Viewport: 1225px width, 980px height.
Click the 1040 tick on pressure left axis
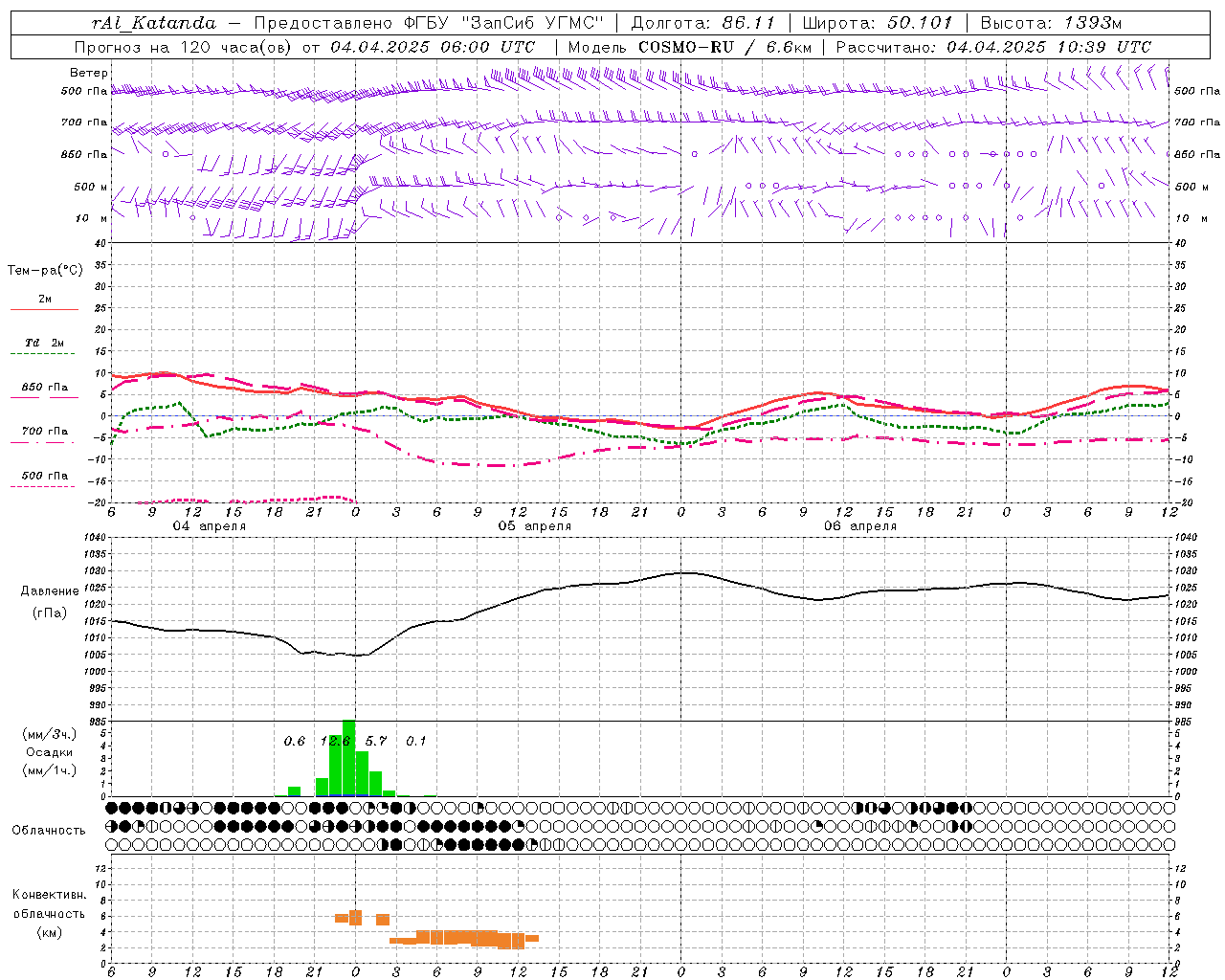point(93,538)
